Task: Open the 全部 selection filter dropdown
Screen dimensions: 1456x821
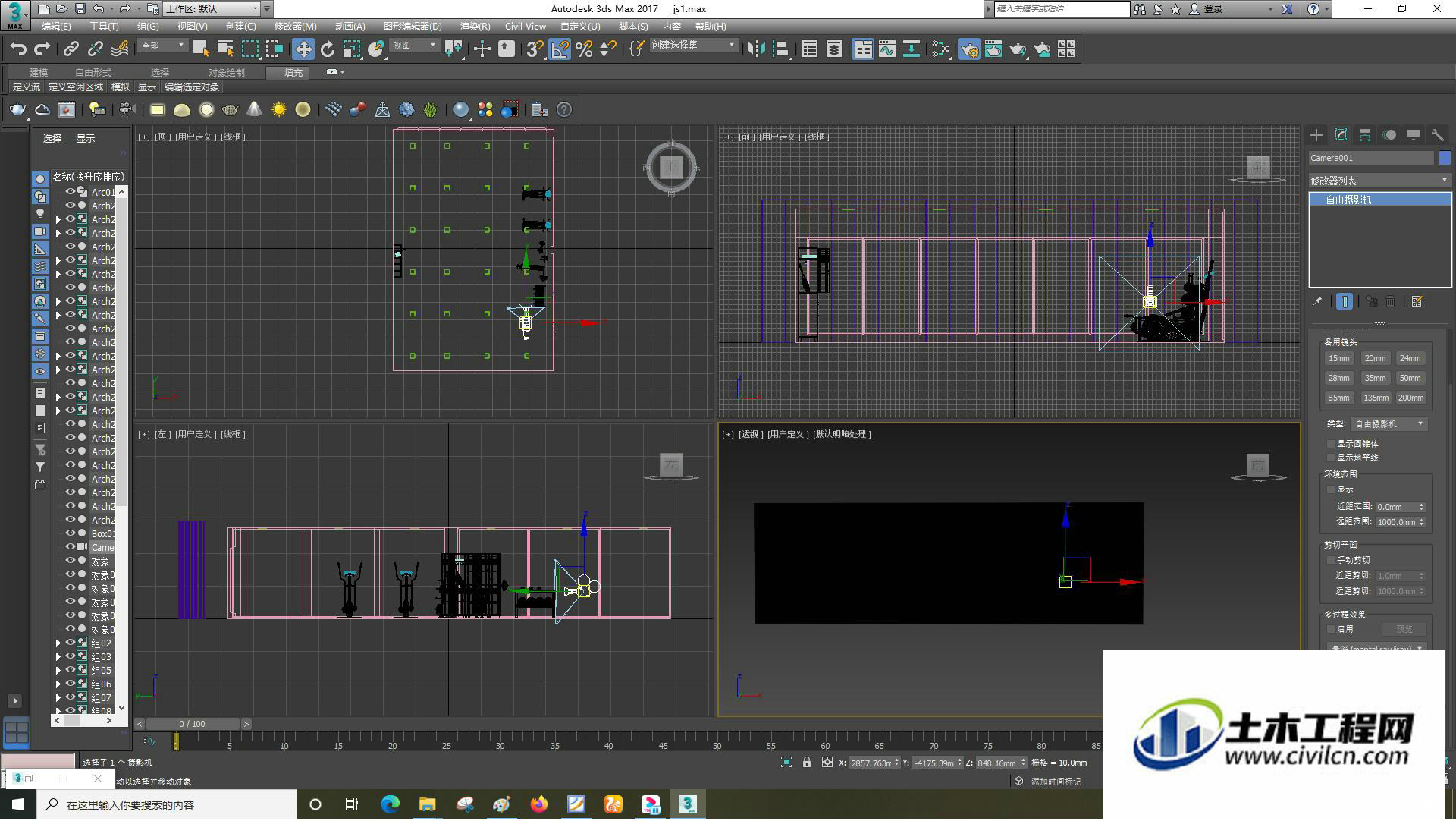Action: (x=162, y=46)
